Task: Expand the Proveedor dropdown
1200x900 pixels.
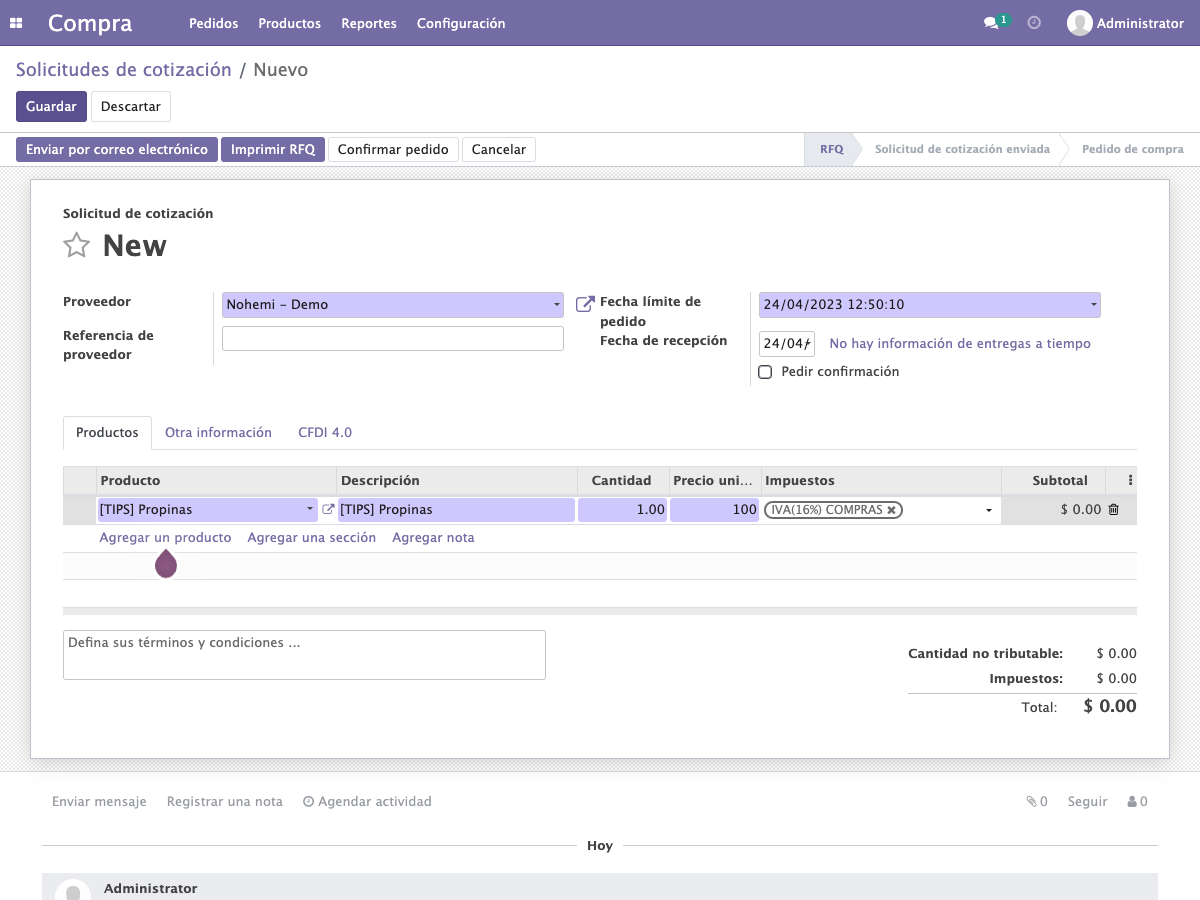Action: 557,305
